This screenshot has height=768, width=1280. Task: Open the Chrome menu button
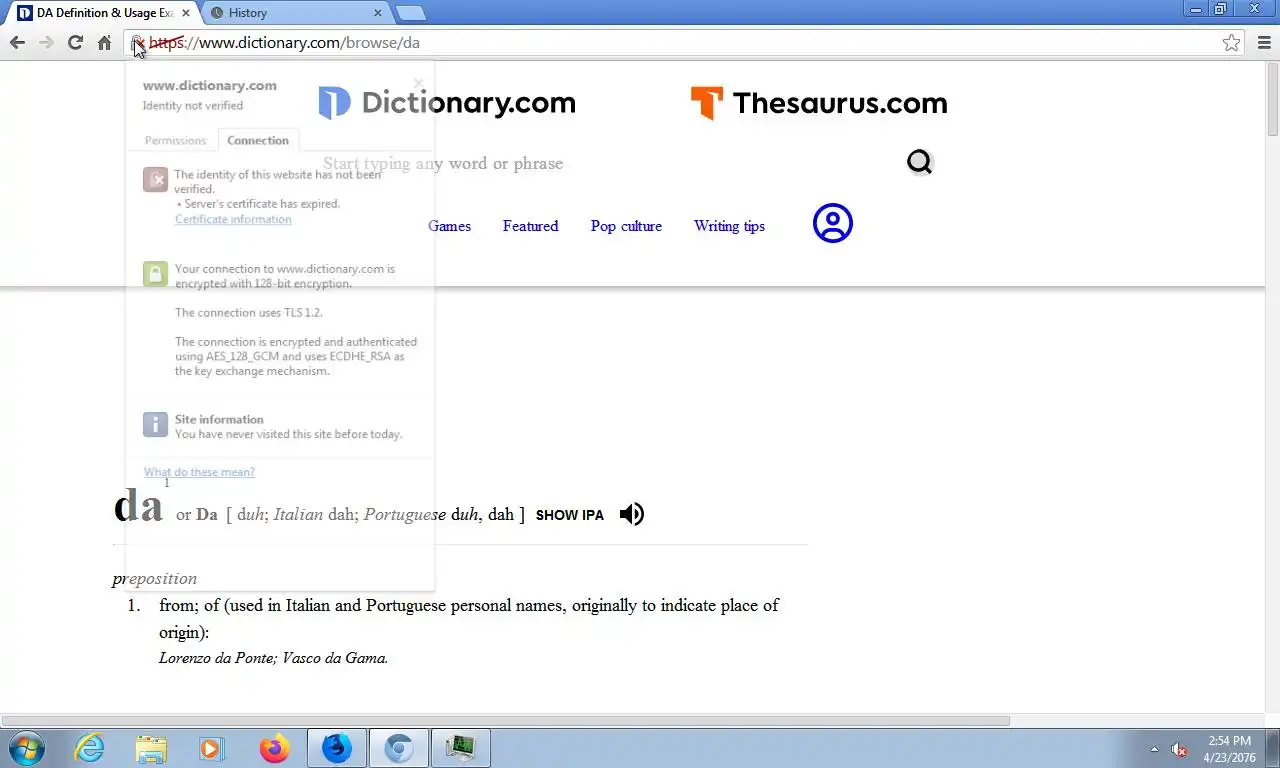[1264, 42]
